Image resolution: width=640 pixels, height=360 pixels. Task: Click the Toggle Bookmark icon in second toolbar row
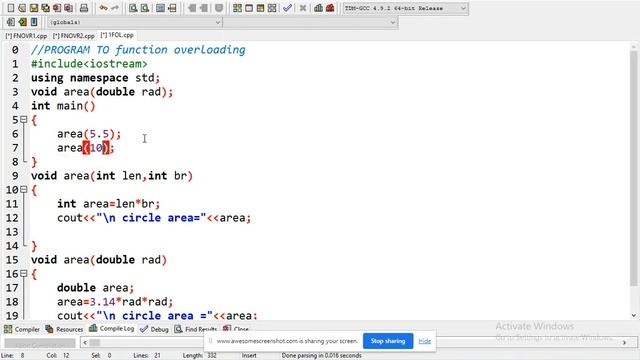click(x=22, y=22)
